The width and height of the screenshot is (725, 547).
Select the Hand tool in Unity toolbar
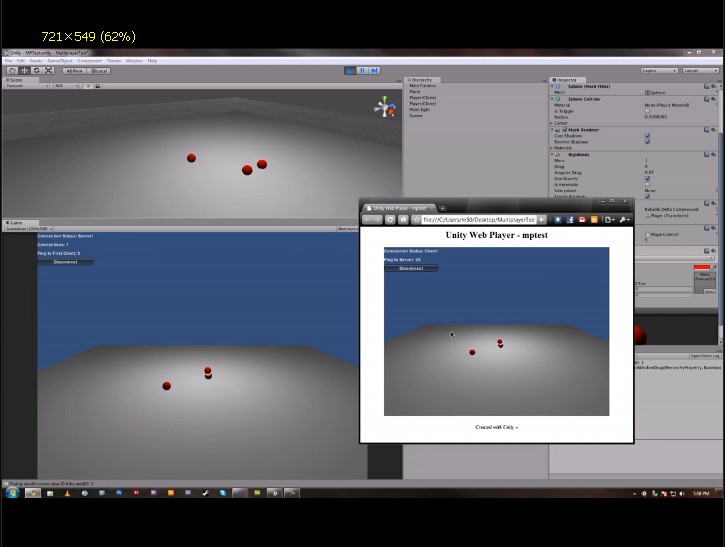[x=12, y=71]
